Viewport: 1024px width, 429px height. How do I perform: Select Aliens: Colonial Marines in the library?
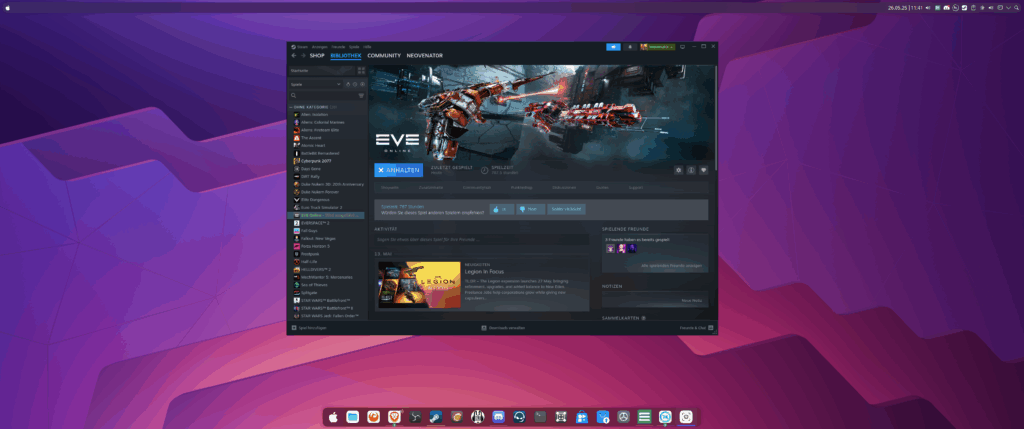point(323,122)
